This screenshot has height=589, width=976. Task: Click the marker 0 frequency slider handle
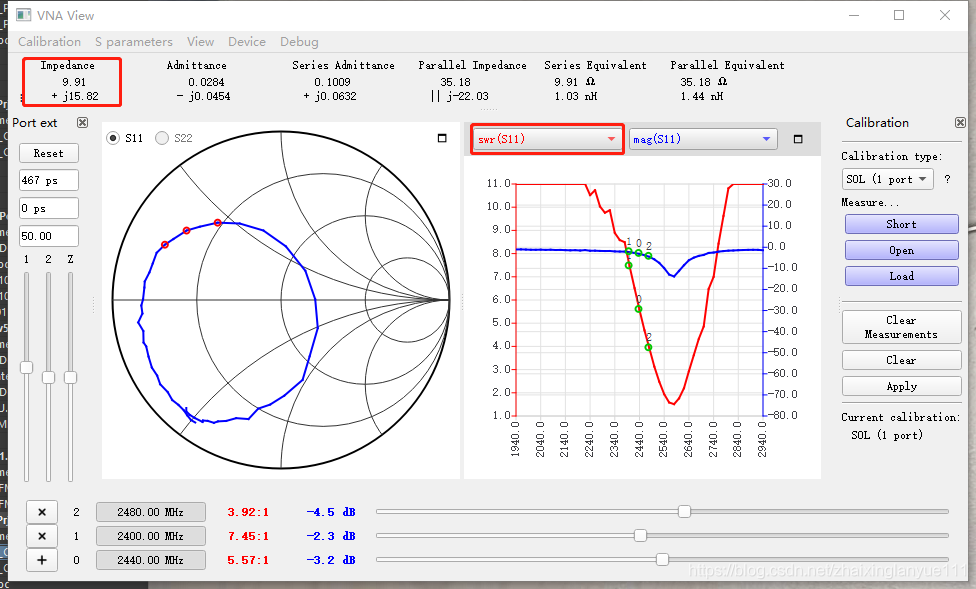(662, 559)
